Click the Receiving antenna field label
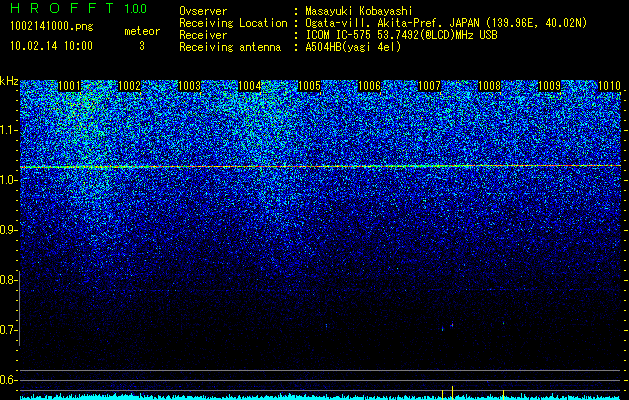The height and width of the screenshot is (400, 629). coord(230,47)
